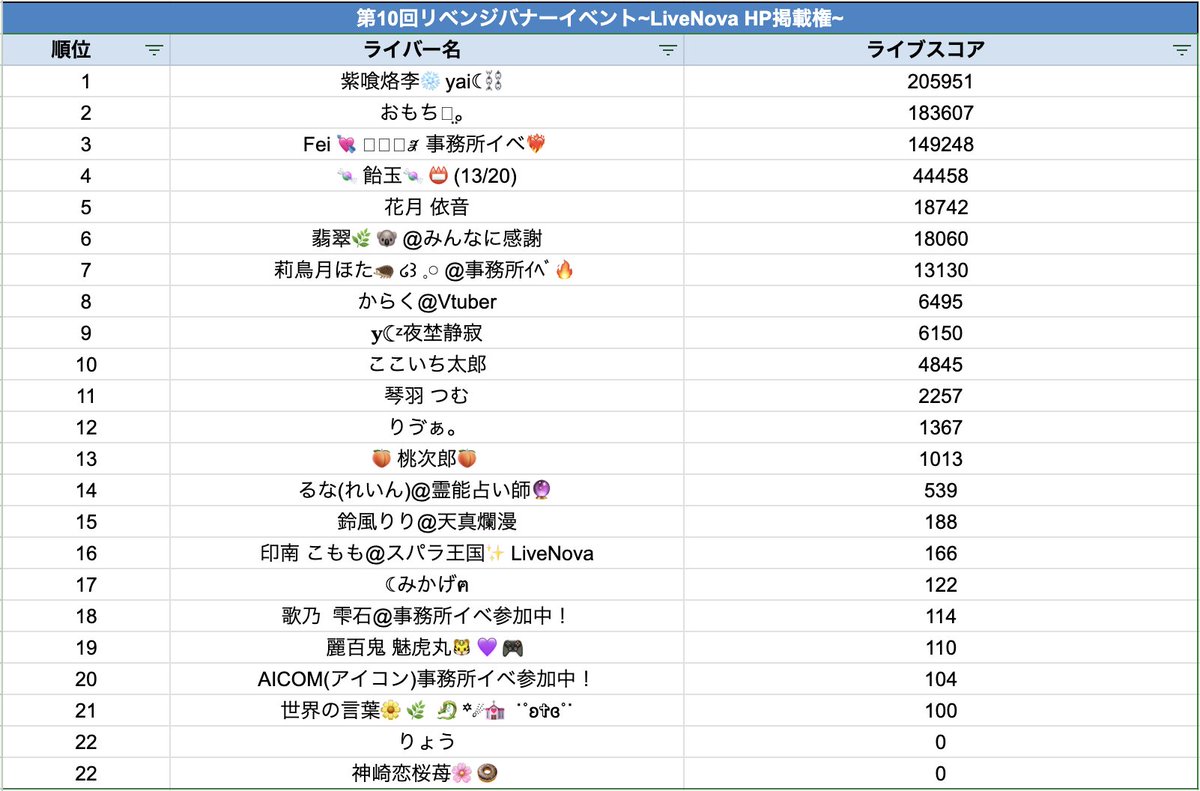1200x791 pixels.
Task: Select name cell 夜埜静寂
Action: [427, 334]
